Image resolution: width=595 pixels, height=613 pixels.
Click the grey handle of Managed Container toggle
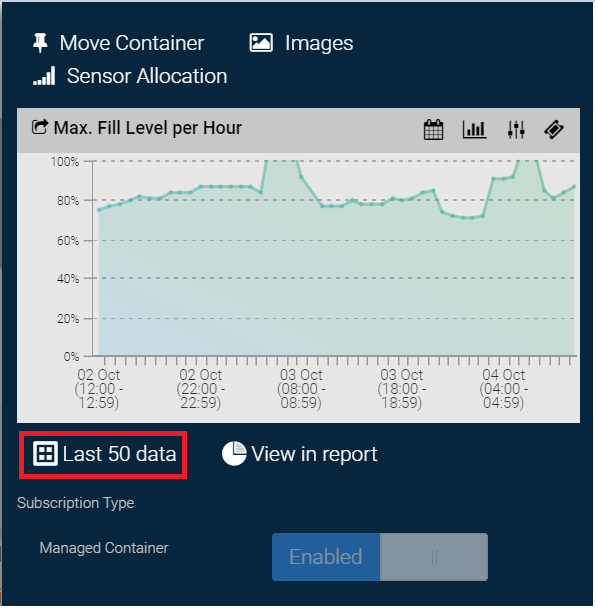click(x=434, y=557)
